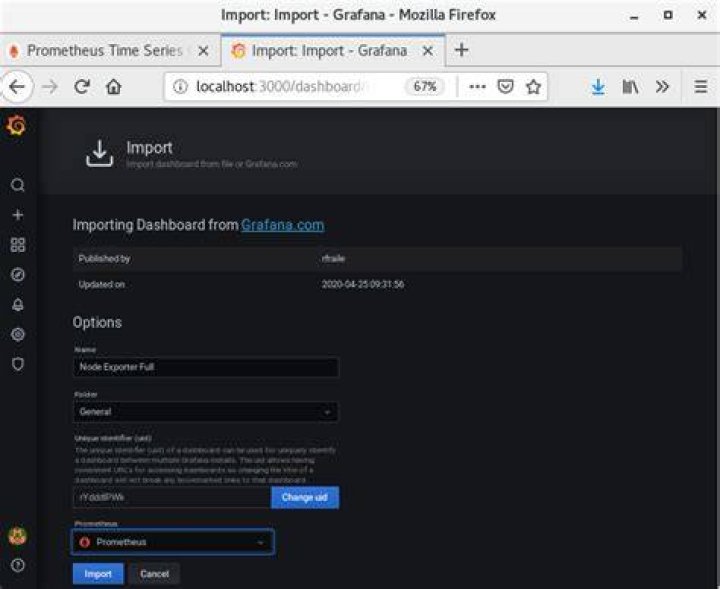
Task: Reload the page with refresh icon
Action: [x=82, y=87]
